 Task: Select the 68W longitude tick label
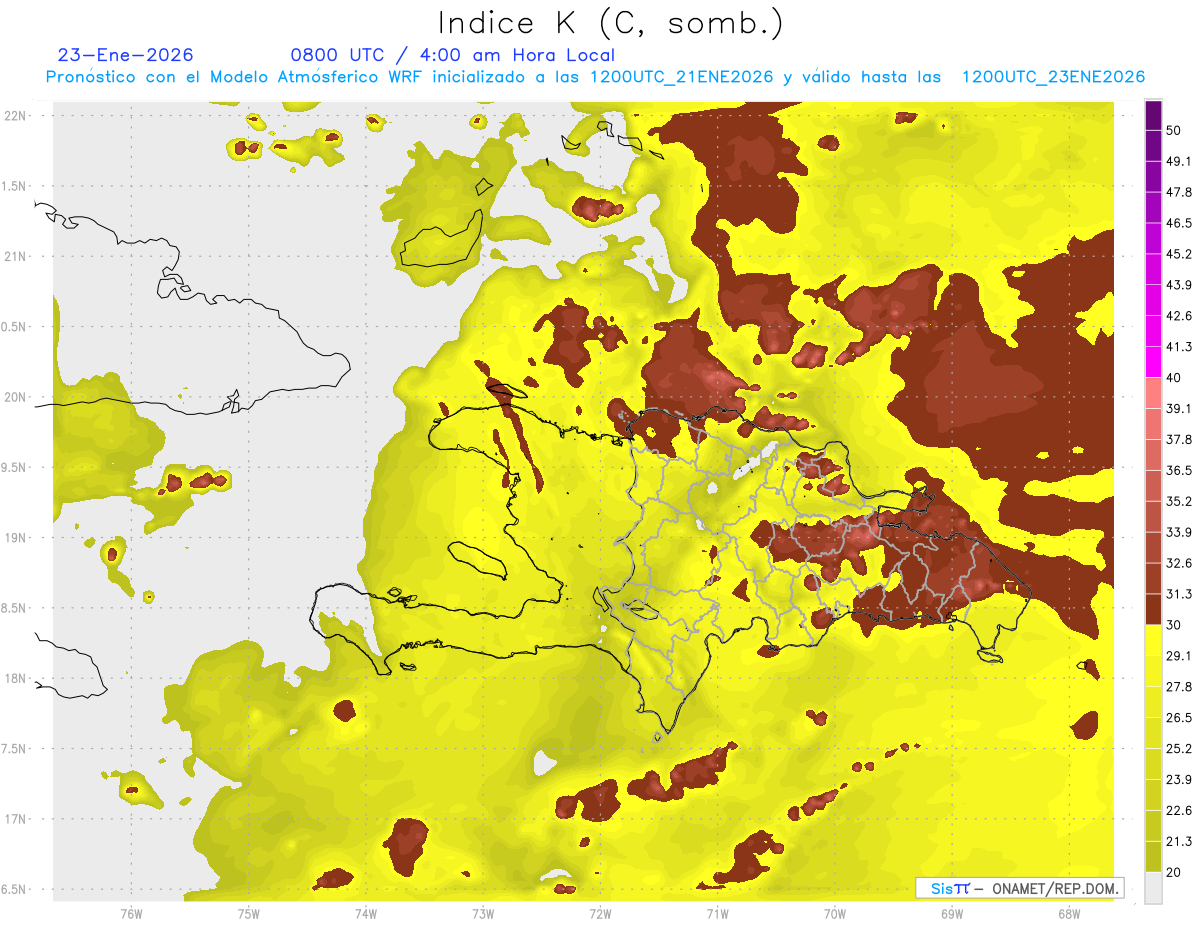(1069, 913)
